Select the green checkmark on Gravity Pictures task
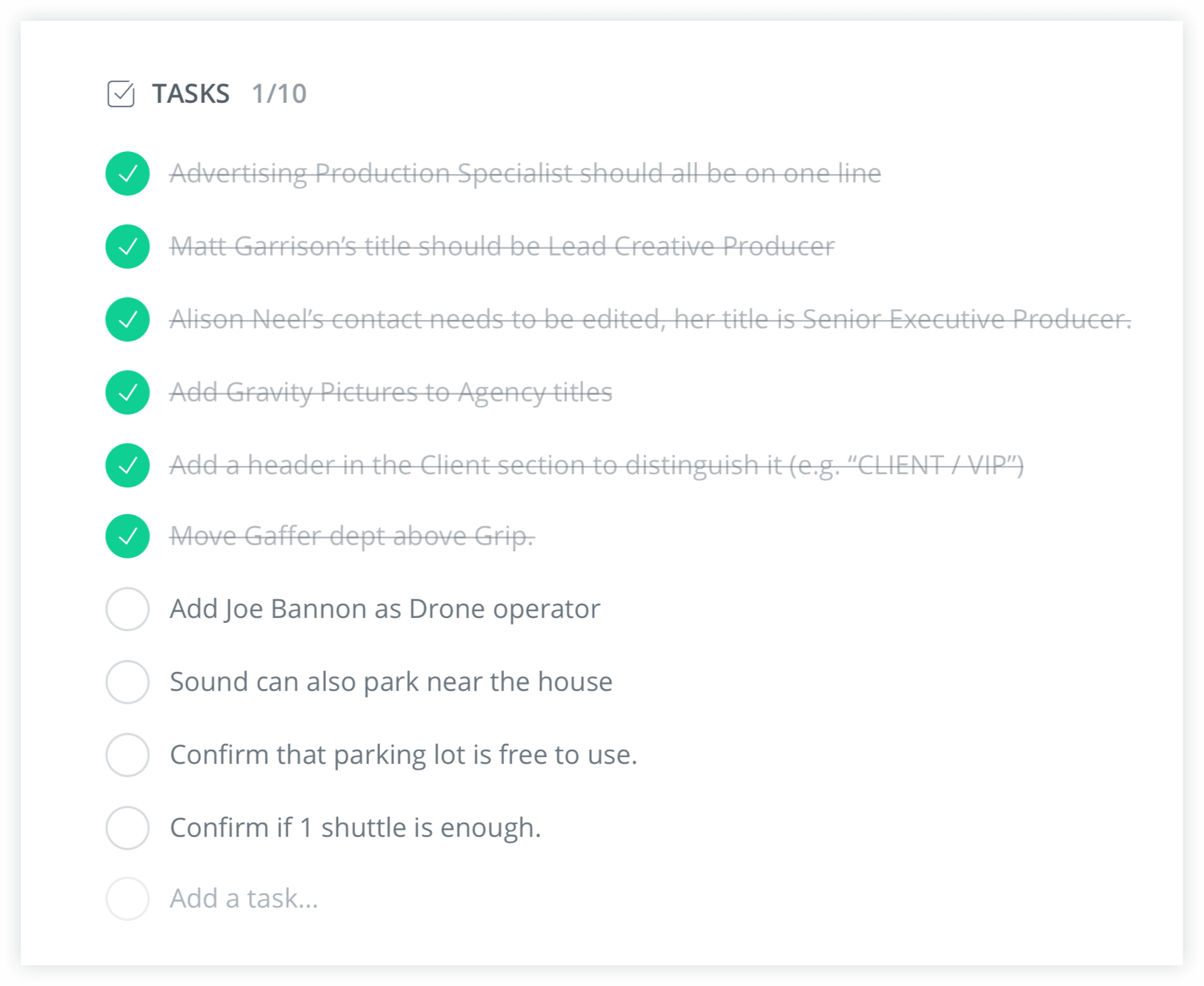This screenshot has width=1204, height=986. (127, 393)
